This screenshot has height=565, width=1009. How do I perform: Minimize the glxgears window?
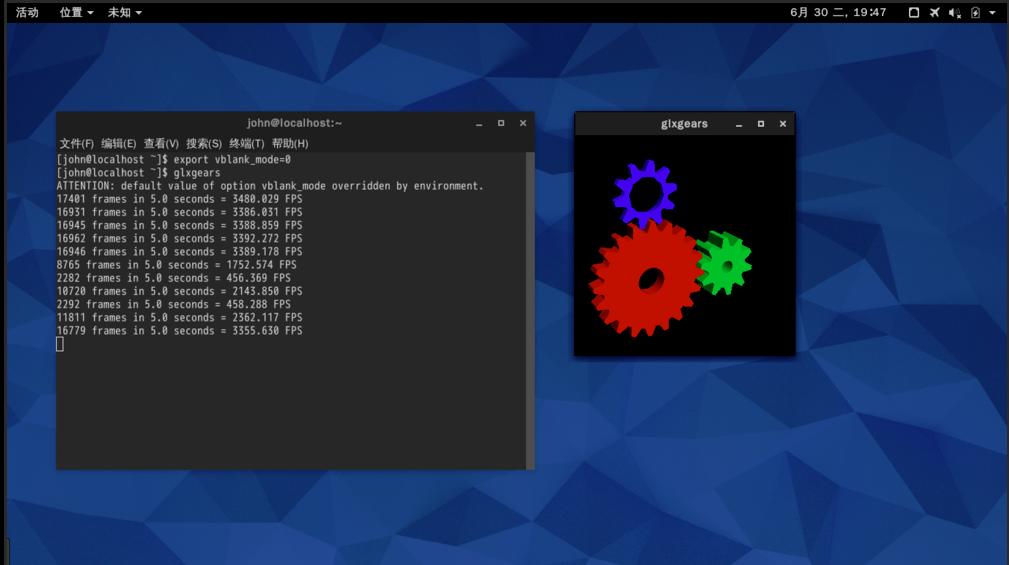(739, 124)
